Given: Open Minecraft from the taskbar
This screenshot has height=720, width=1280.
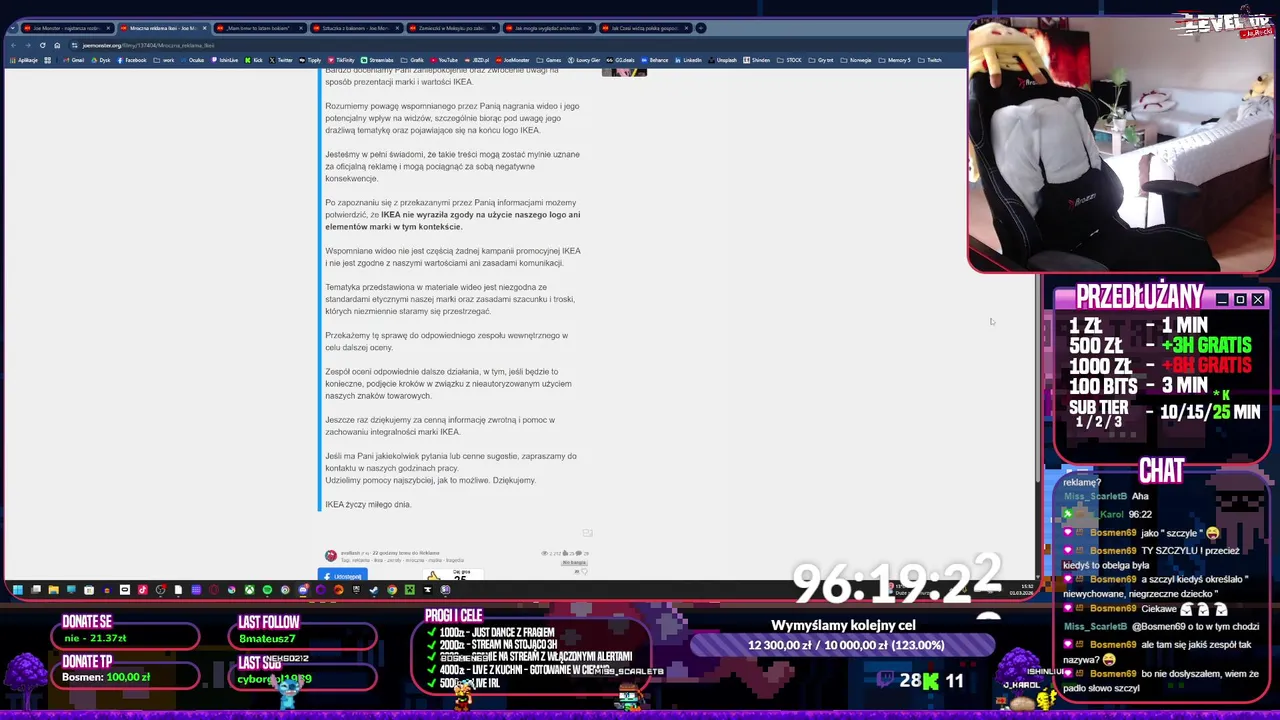Looking at the screenshot, I should click(x=409, y=590).
